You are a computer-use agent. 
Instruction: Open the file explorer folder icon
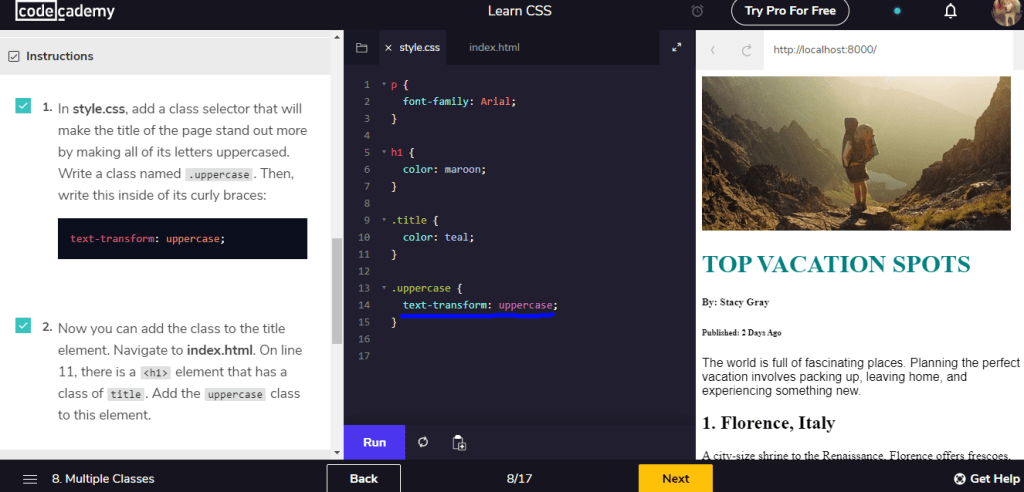point(362,48)
